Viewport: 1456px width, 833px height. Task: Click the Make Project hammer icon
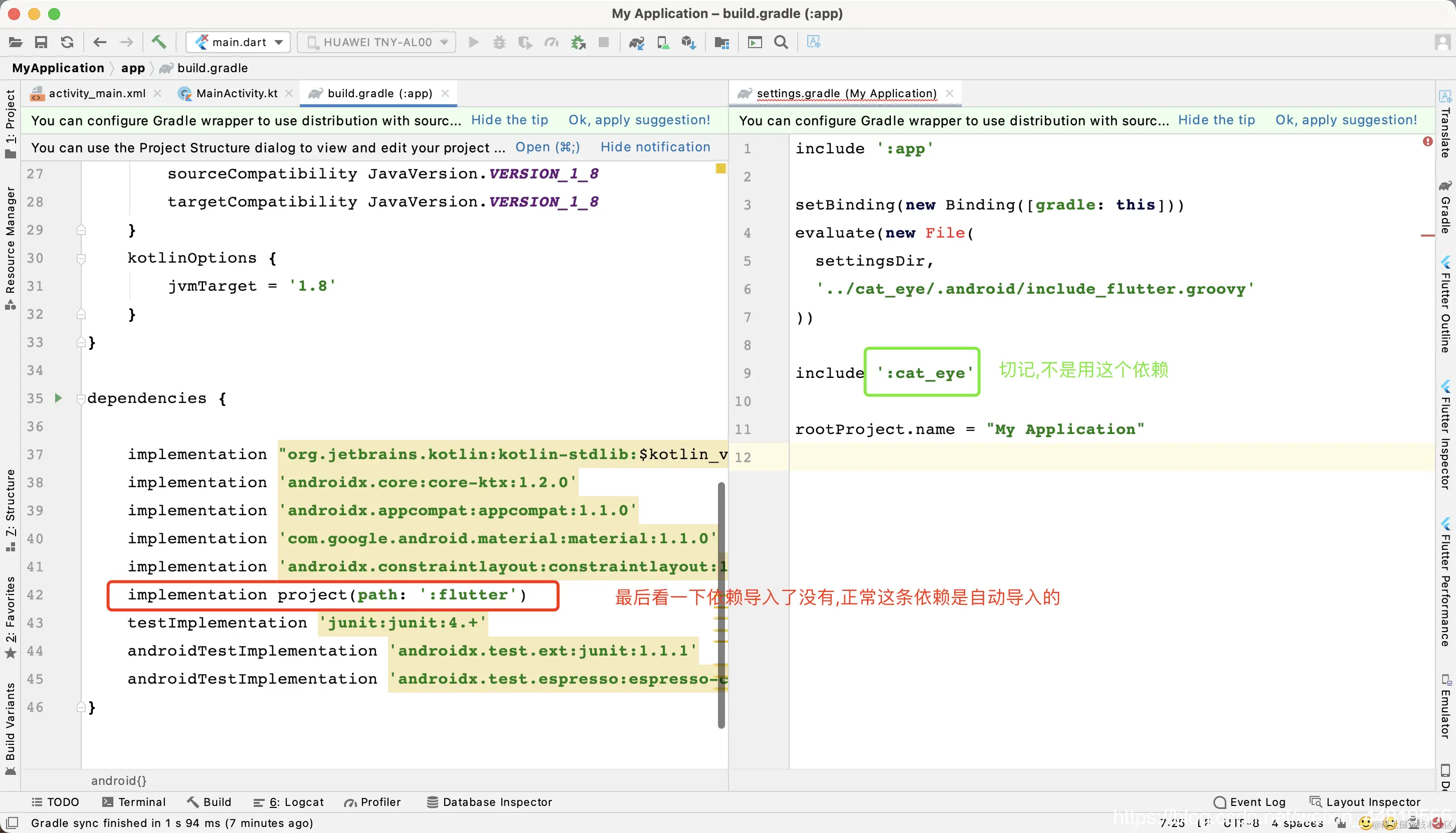coord(158,42)
